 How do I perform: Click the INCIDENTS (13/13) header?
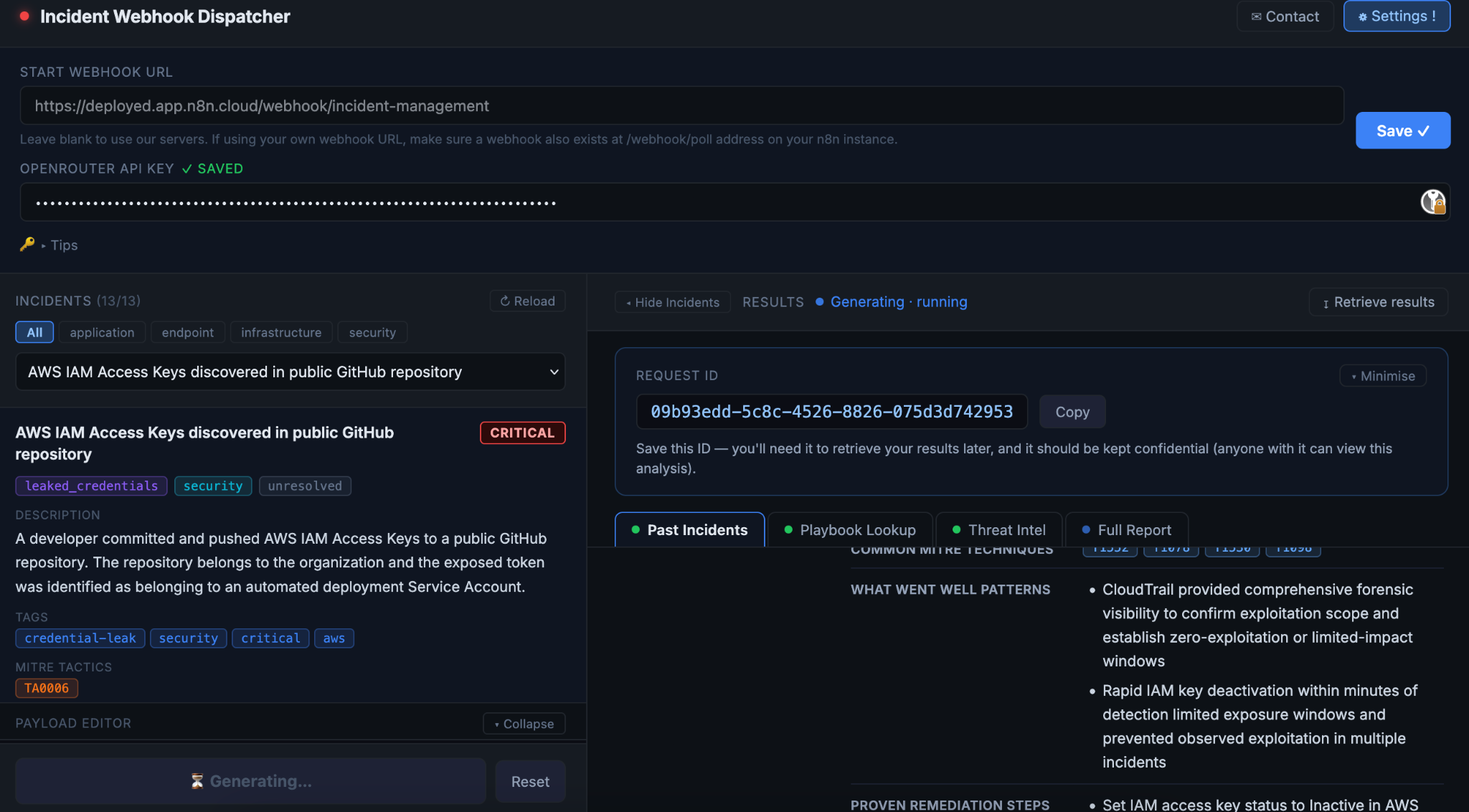click(77, 301)
